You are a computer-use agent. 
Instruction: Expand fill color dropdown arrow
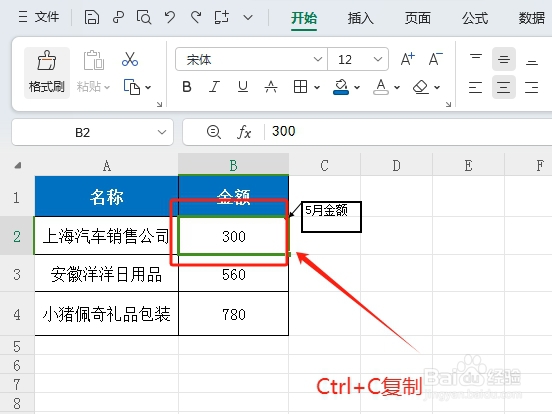357,87
